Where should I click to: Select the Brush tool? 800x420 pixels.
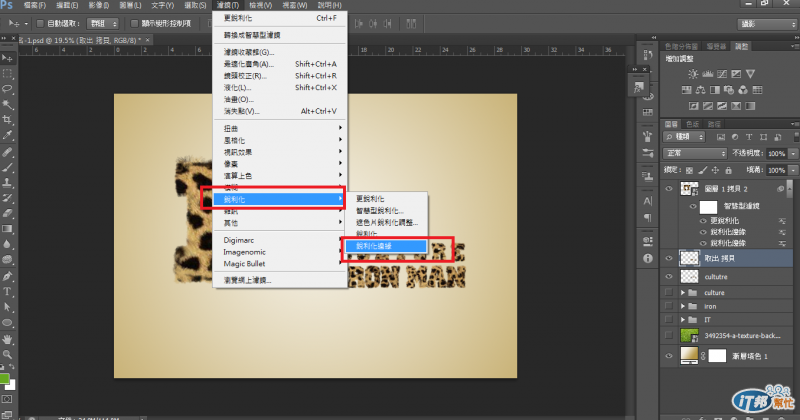pos(7,167)
